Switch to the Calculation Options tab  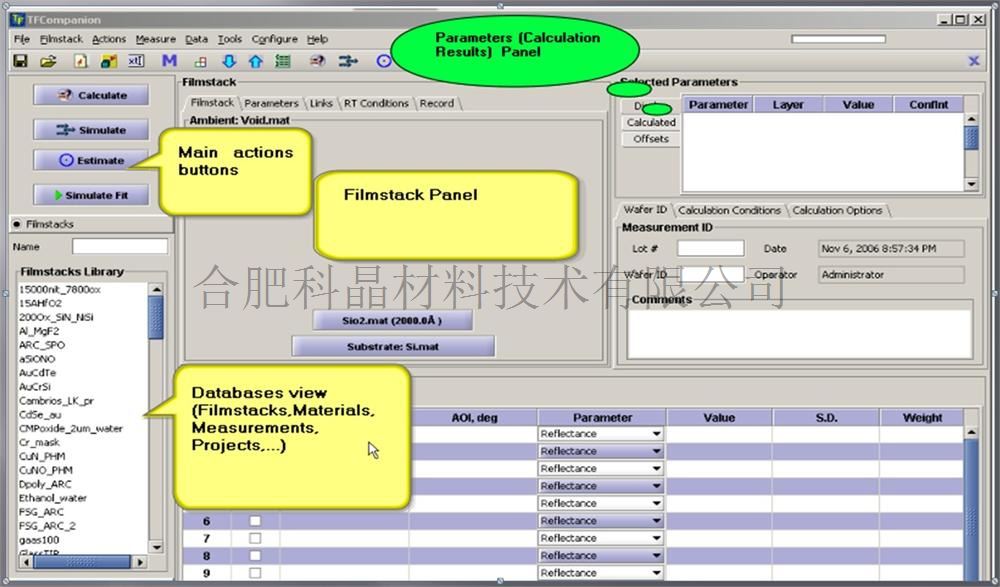(x=837, y=211)
